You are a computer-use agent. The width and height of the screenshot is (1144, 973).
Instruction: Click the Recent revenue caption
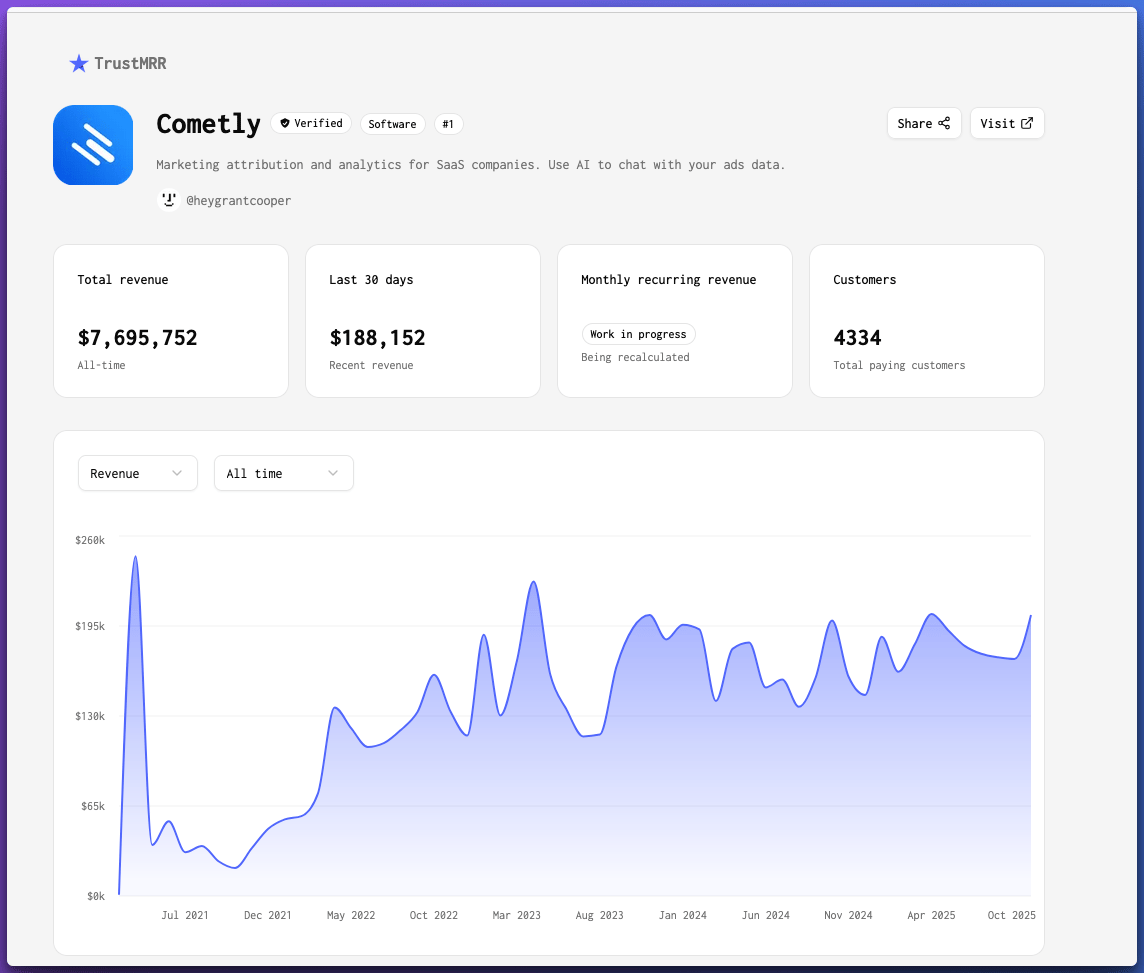[371, 365]
